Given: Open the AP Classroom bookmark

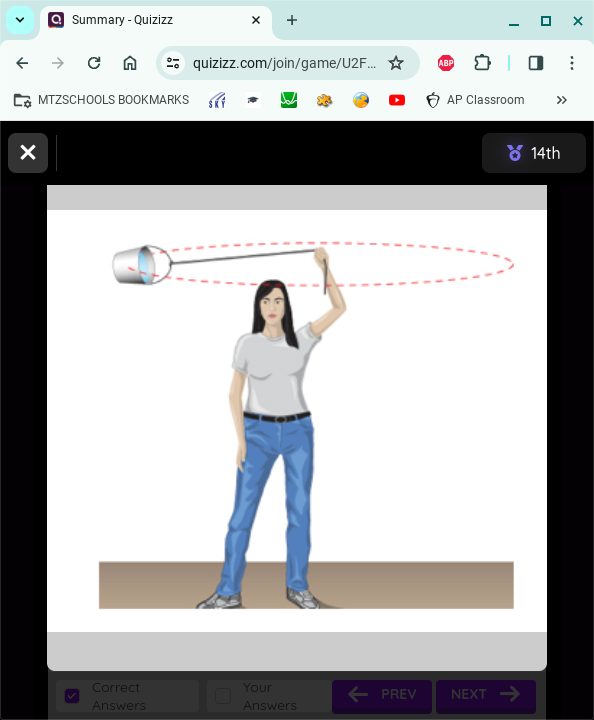Looking at the screenshot, I should (x=475, y=100).
